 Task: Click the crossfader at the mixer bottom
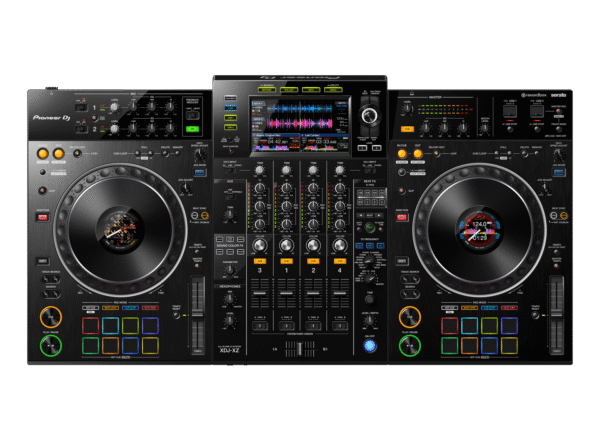point(300,348)
